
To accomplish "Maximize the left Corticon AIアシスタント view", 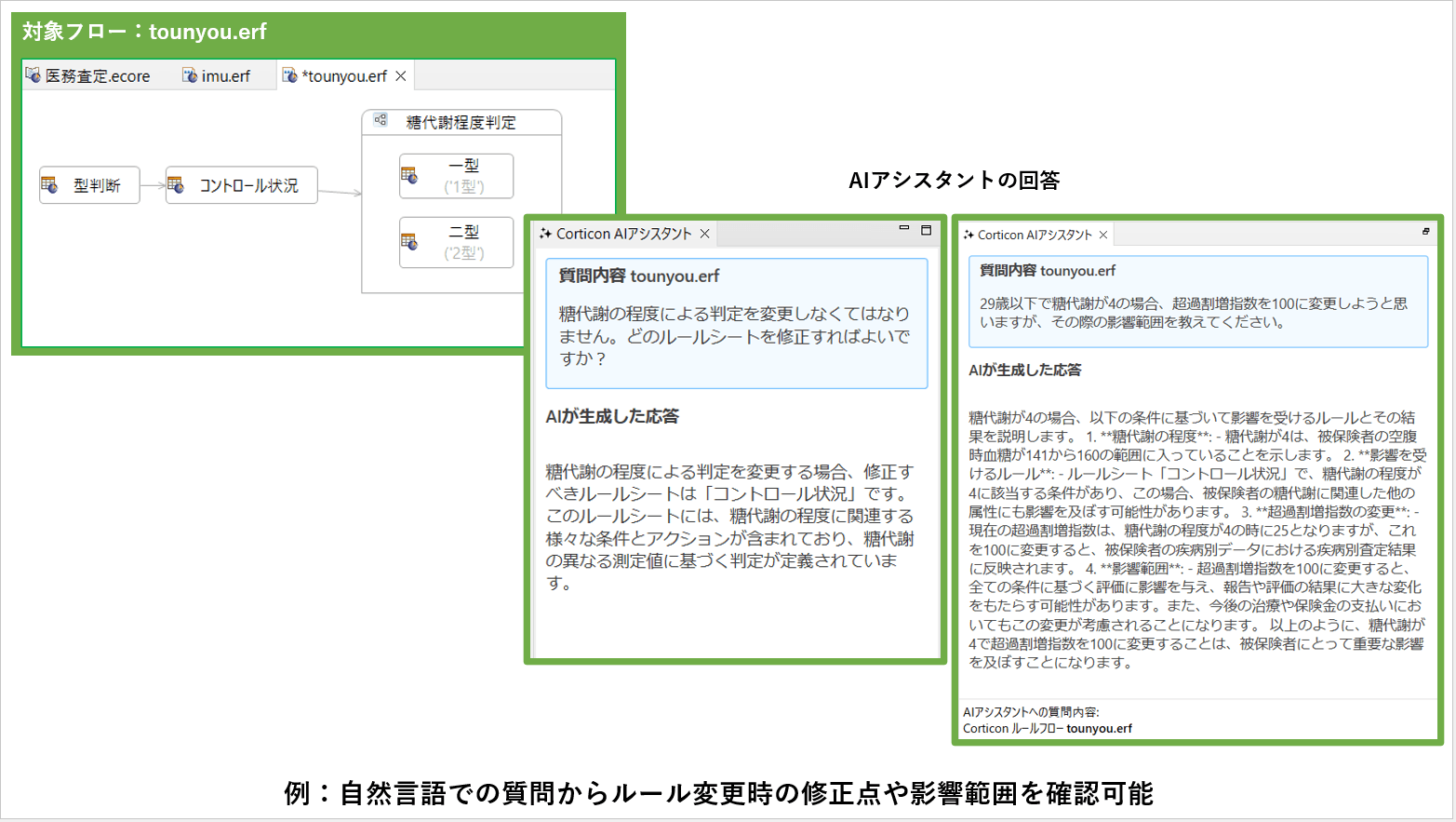I will tap(926, 230).
